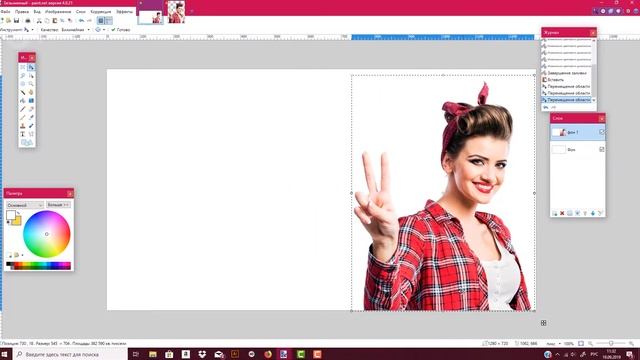Open the Правка menu
The image size is (640, 360).
[x=22, y=12]
